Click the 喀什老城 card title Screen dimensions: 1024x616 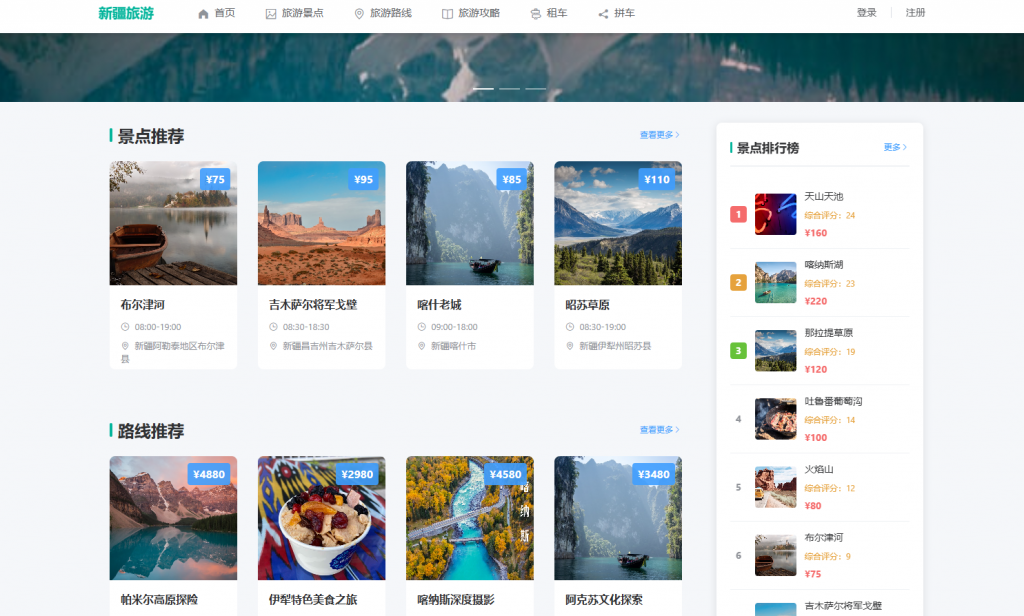(439, 304)
